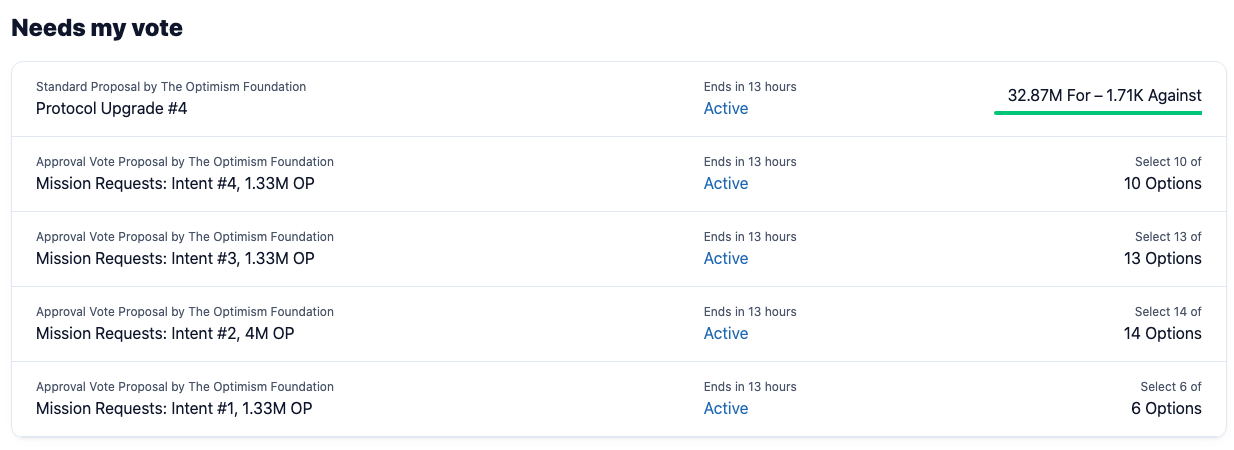Screen dimensions: 1234x450
Task: Click Ends in 13 hours on Intent #1
Action: (x=750, y=387)
